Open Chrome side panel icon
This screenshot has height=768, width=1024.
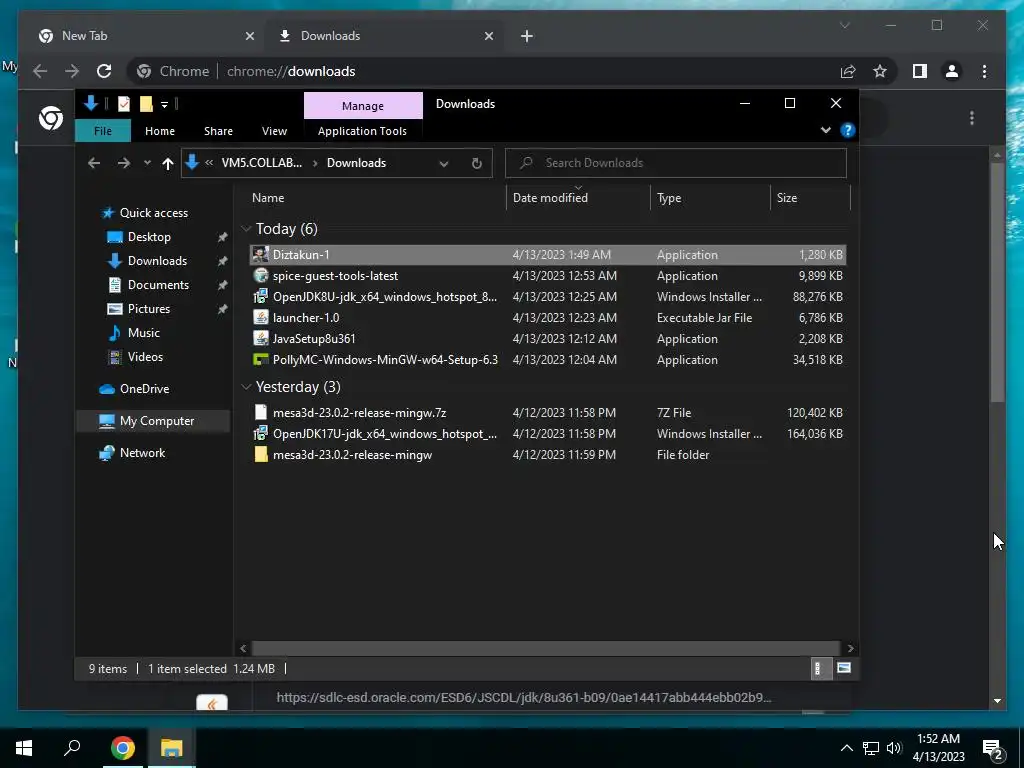(920, 71)
